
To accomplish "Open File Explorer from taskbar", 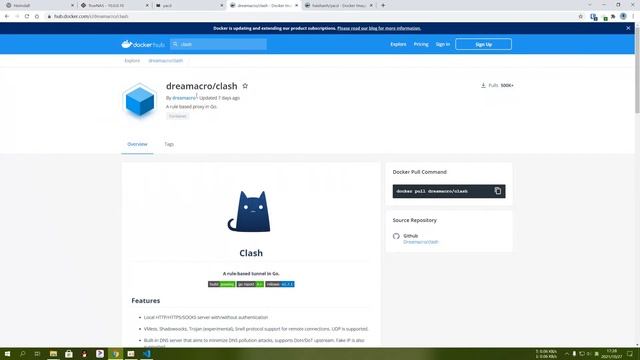I will tap(53, 354).
